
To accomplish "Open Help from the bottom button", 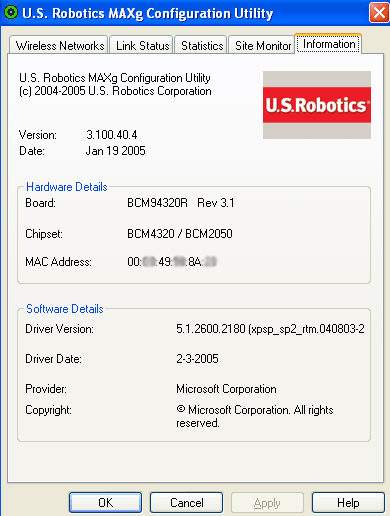I will pyautogui.click(x=348, y=502).
